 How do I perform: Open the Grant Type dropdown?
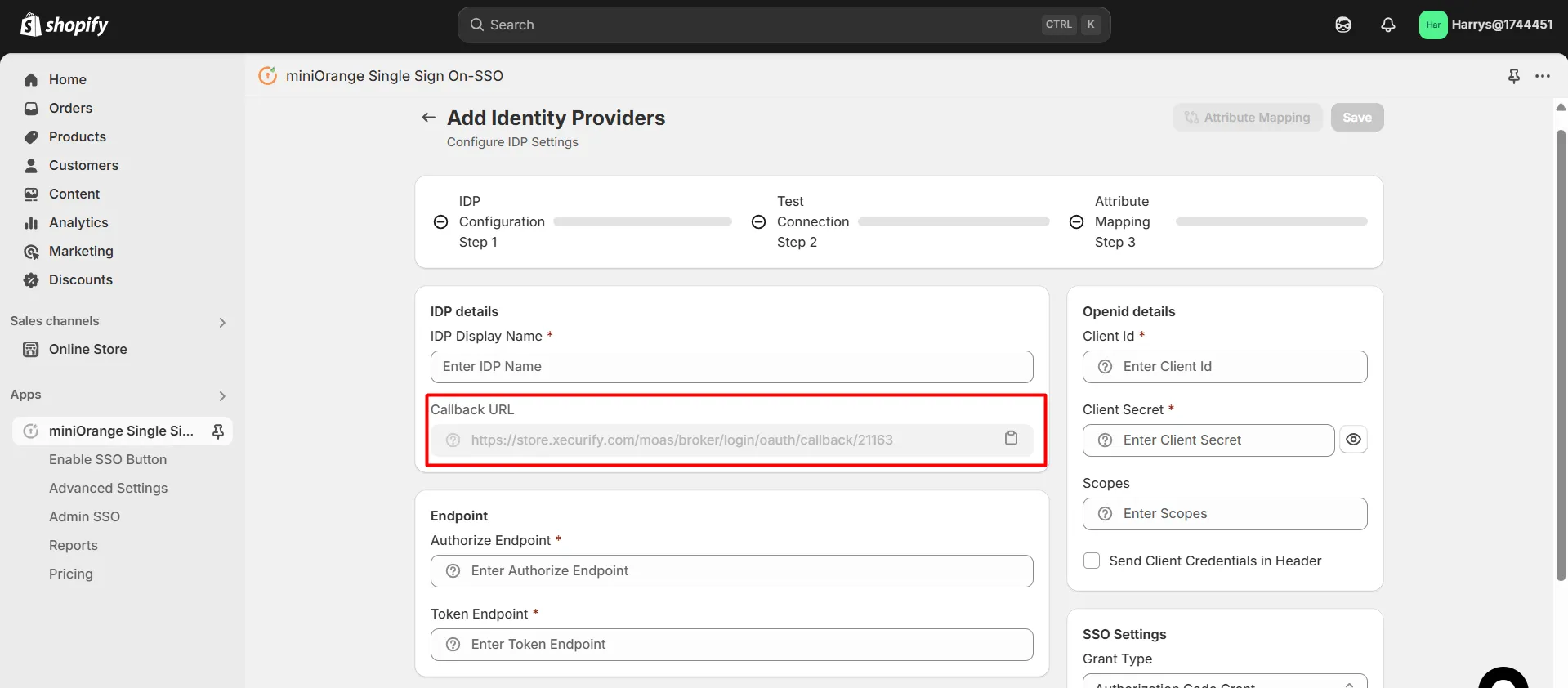[x=1225, y=681]
